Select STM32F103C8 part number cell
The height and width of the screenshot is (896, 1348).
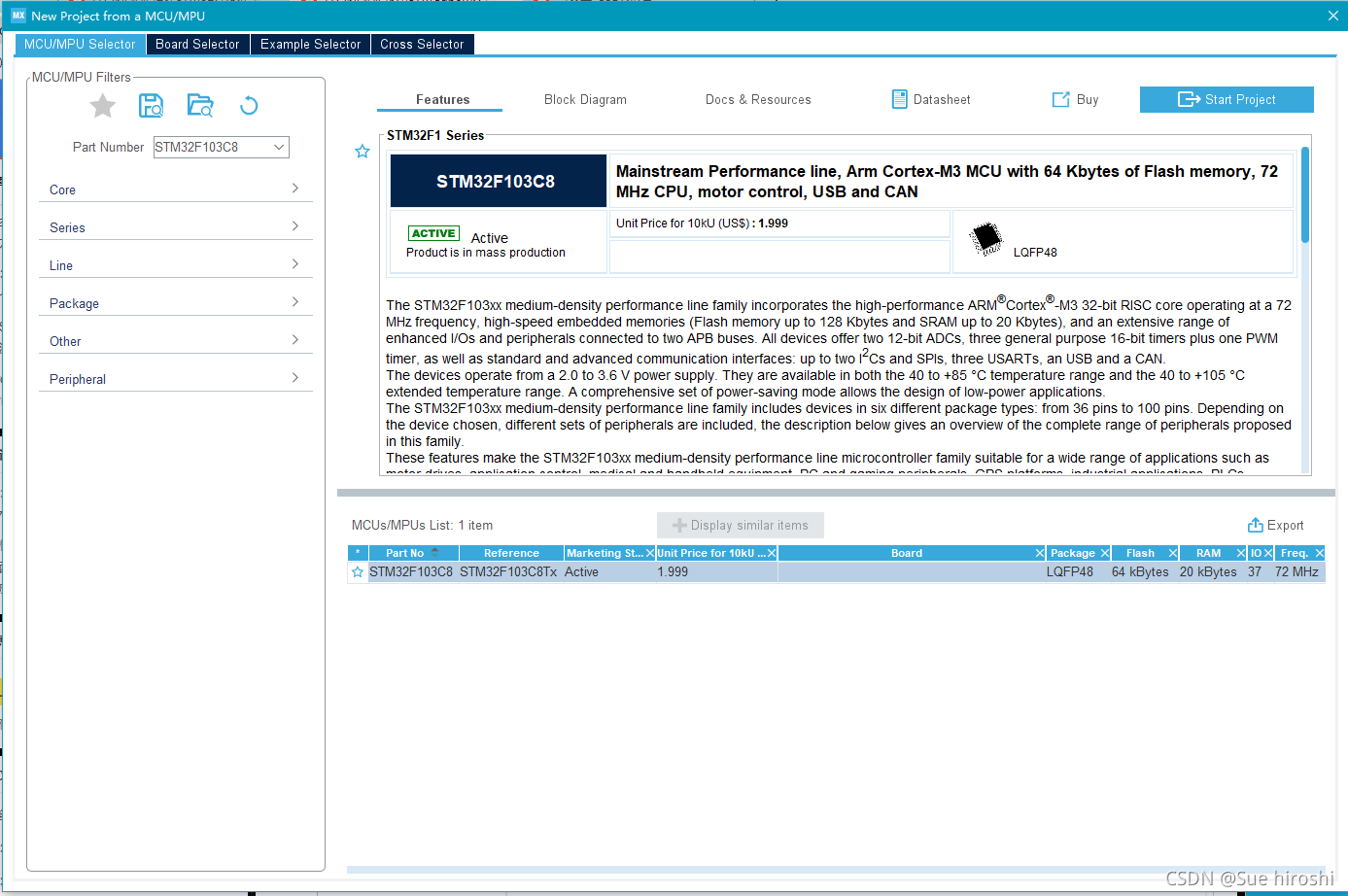411,572
